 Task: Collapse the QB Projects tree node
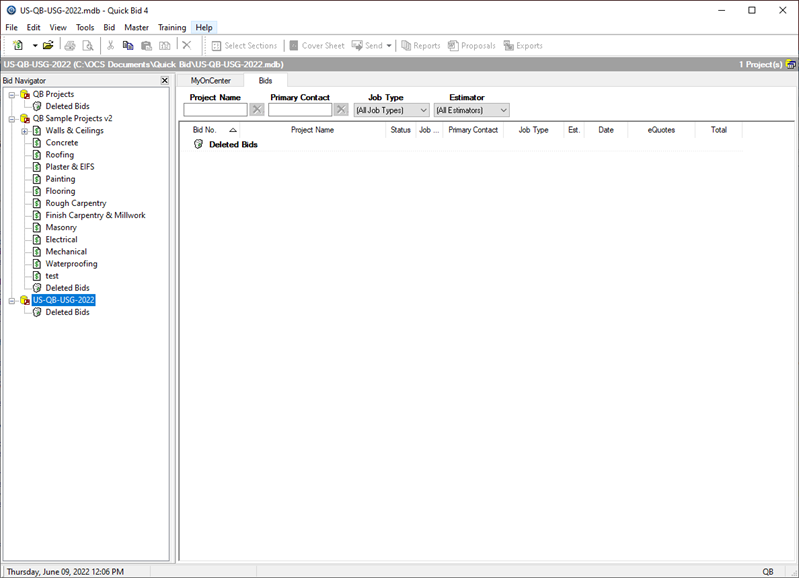coord(12,94)
